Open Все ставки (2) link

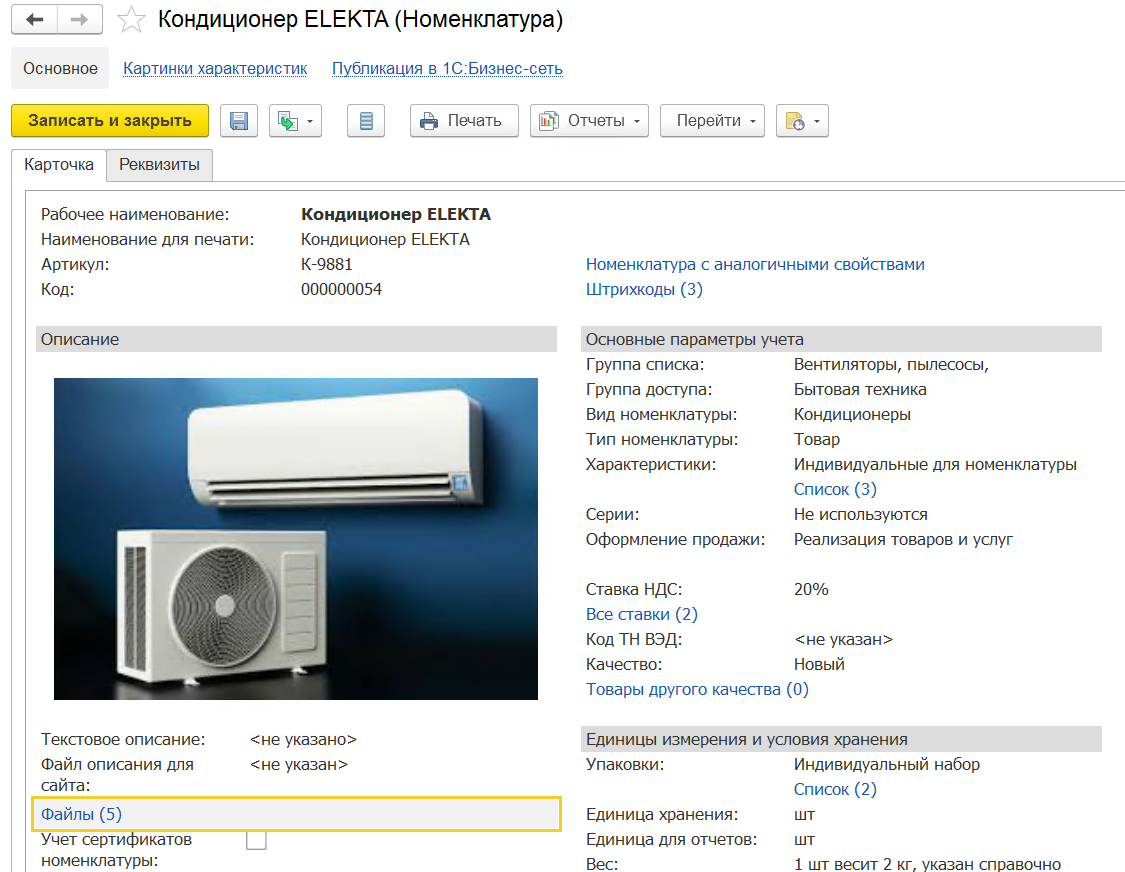pyautogui.click(x=641, y=614)
